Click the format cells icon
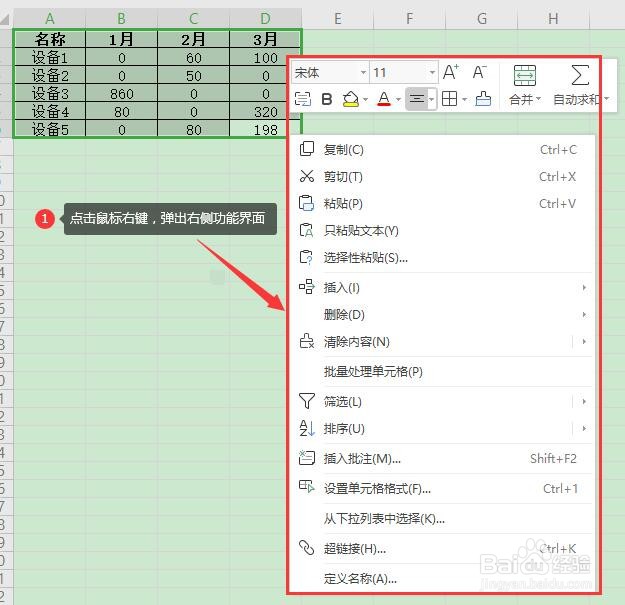Image resolution: width=625 pixels, height=605 pixels. click(307, 487)
